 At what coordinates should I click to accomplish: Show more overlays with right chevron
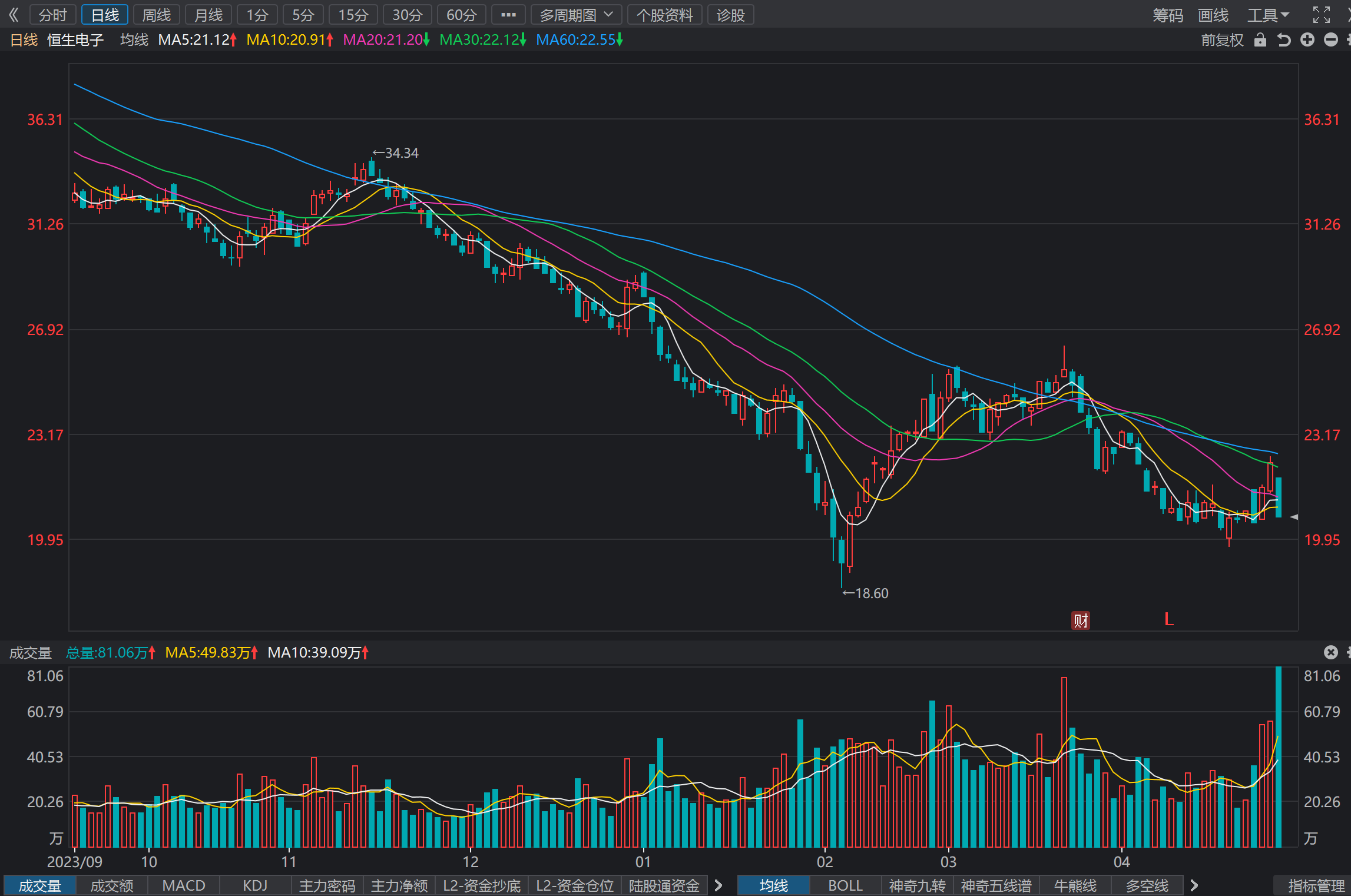click(1194, 885)
